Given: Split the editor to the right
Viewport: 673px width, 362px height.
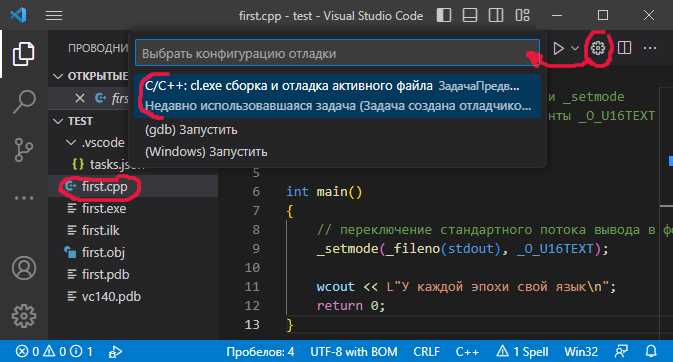Looking at the screenshot, I should click(x=624, y=48).
